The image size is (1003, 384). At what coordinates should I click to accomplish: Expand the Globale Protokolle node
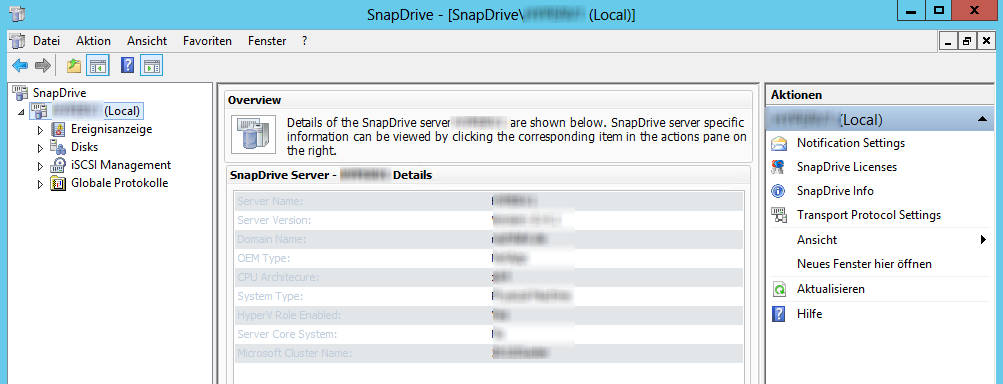tap(41, 184)
